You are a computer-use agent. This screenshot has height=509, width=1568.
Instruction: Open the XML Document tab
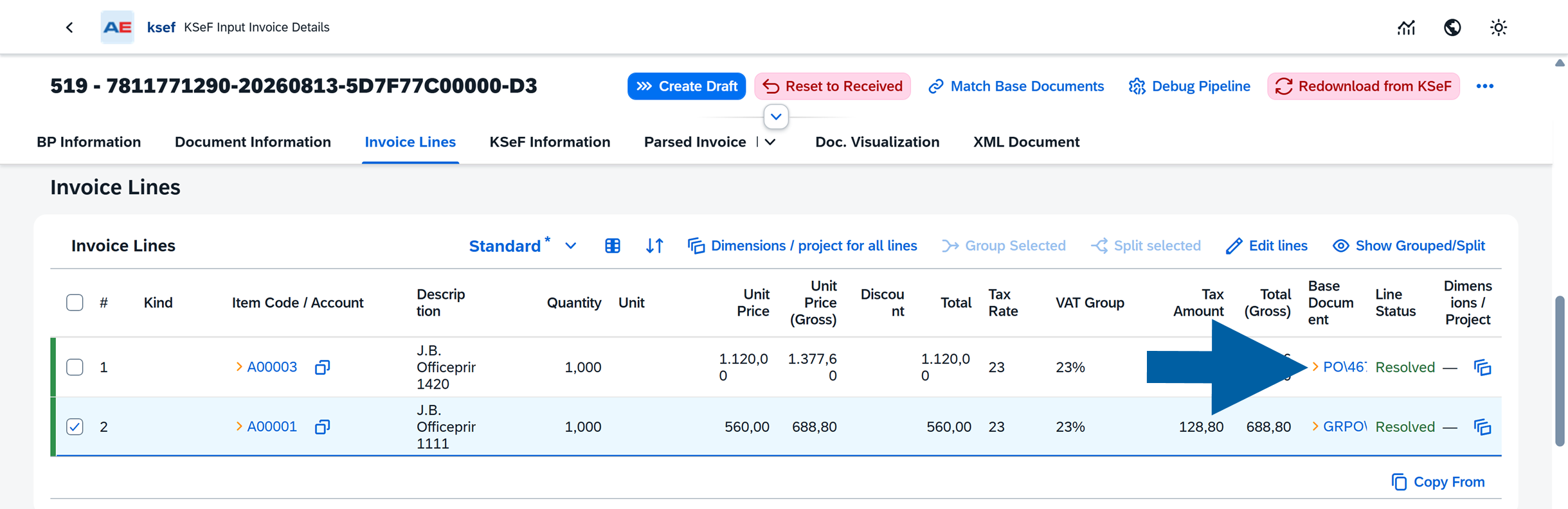click(1026, 142)
